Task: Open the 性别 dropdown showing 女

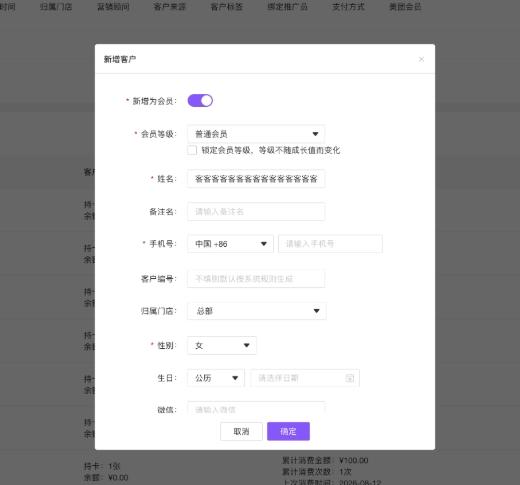Action: tap(222, 345)
